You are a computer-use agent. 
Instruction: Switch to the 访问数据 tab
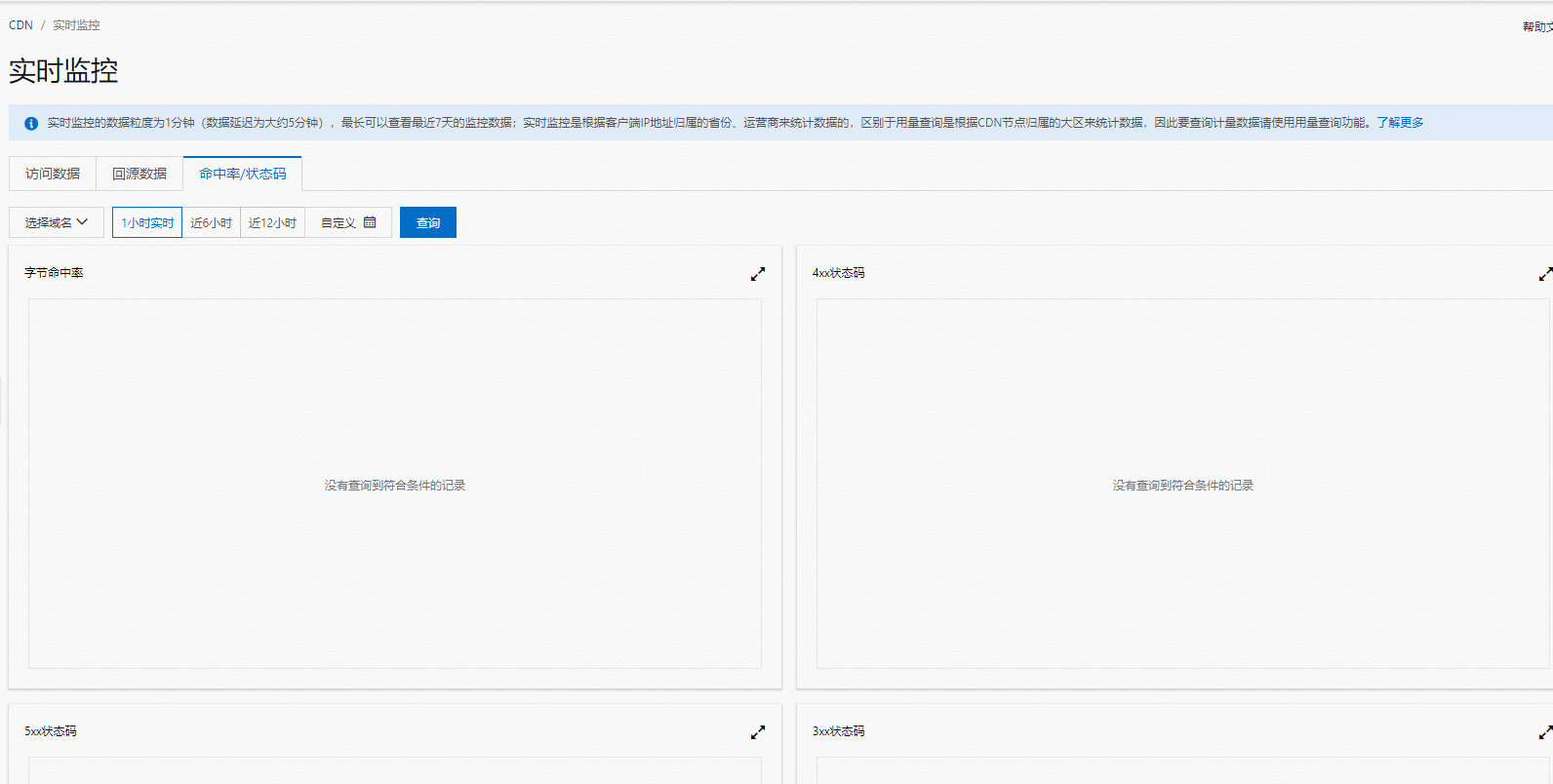pyautogui.click(x=53, y=174)
